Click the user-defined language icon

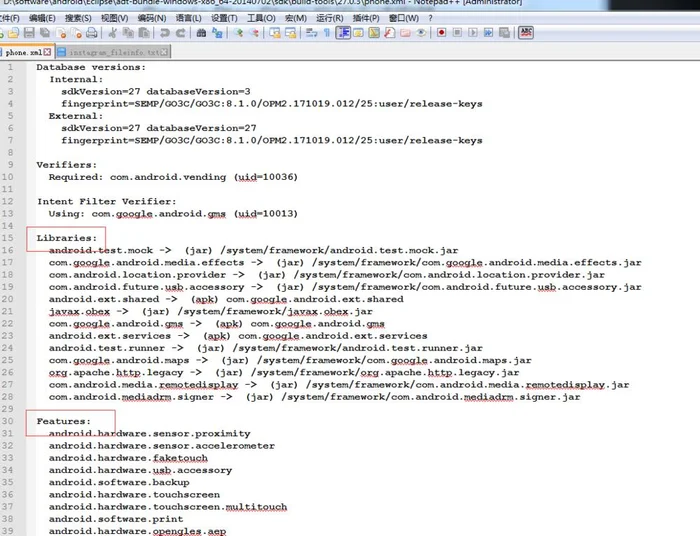(x=358, y=33)
